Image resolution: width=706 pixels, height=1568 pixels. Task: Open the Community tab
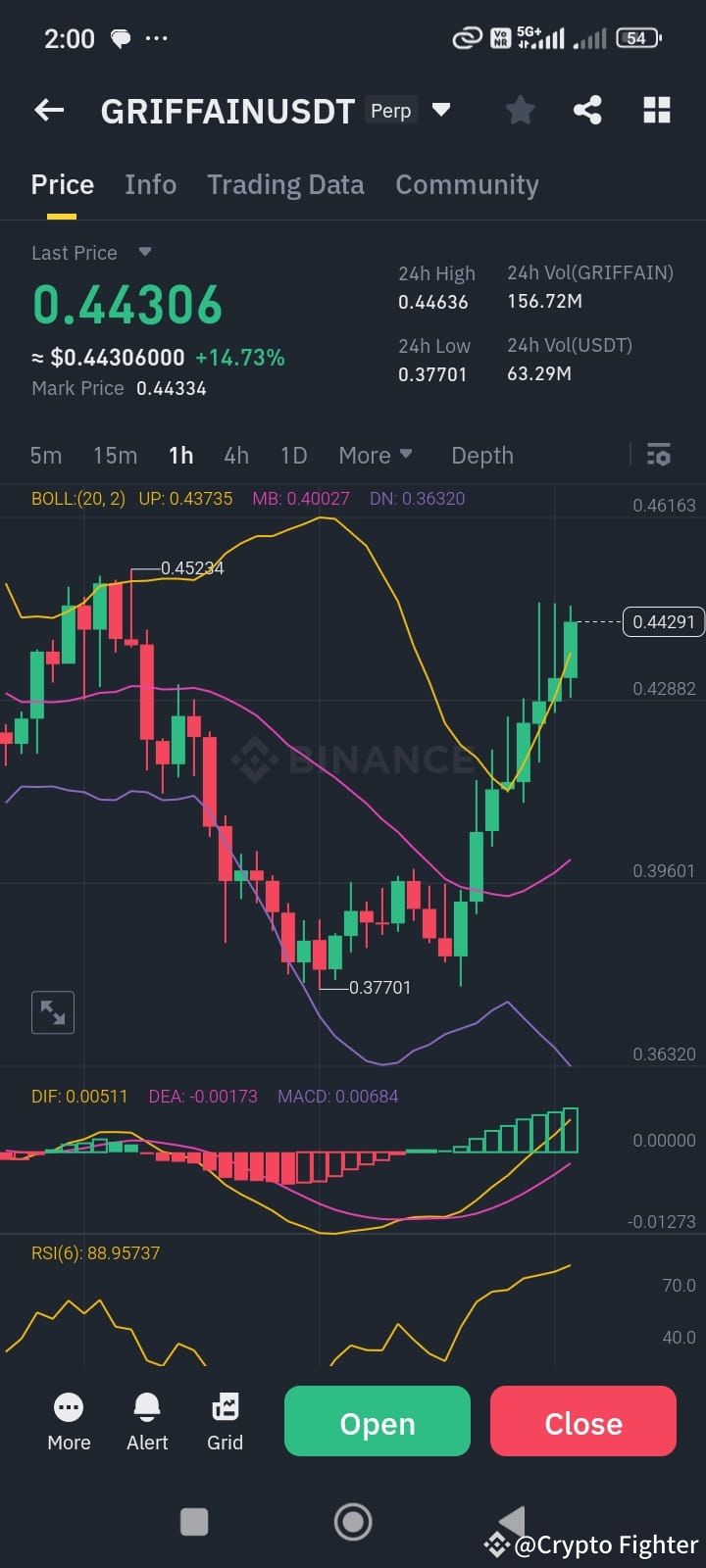point(468,184)
